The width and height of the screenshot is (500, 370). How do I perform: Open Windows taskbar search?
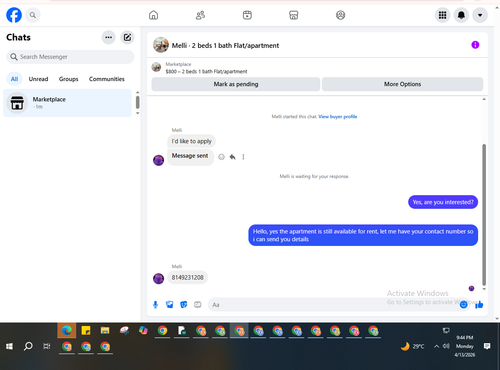coord(28,347)
